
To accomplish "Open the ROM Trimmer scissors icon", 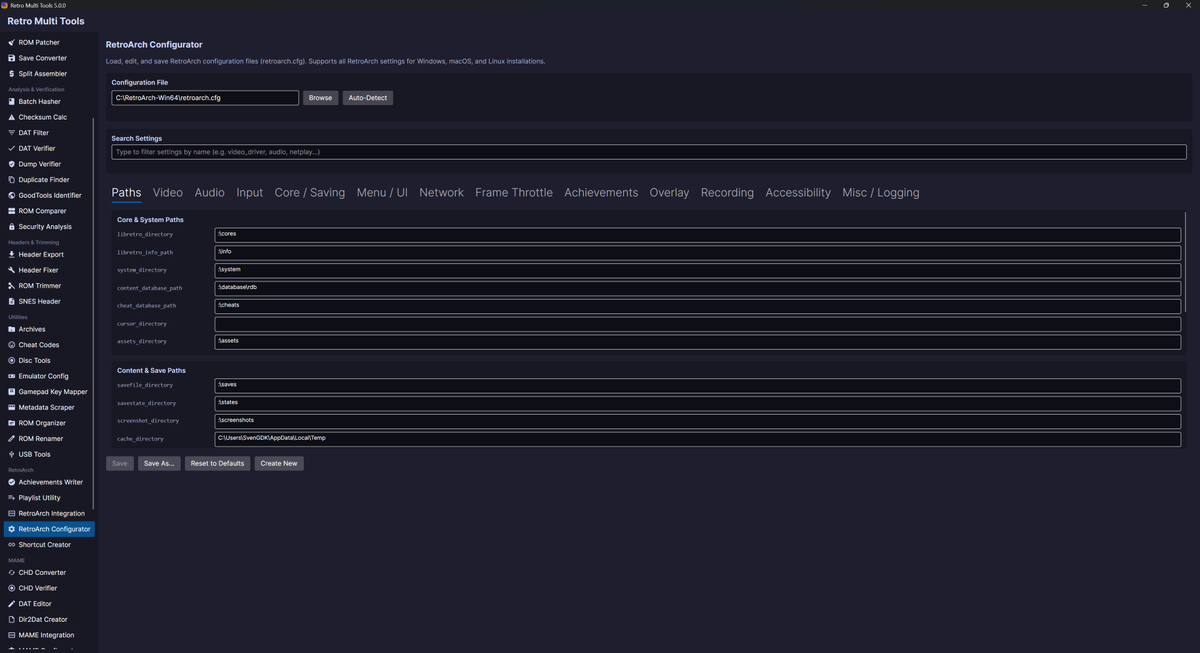I will coord(12,286).
